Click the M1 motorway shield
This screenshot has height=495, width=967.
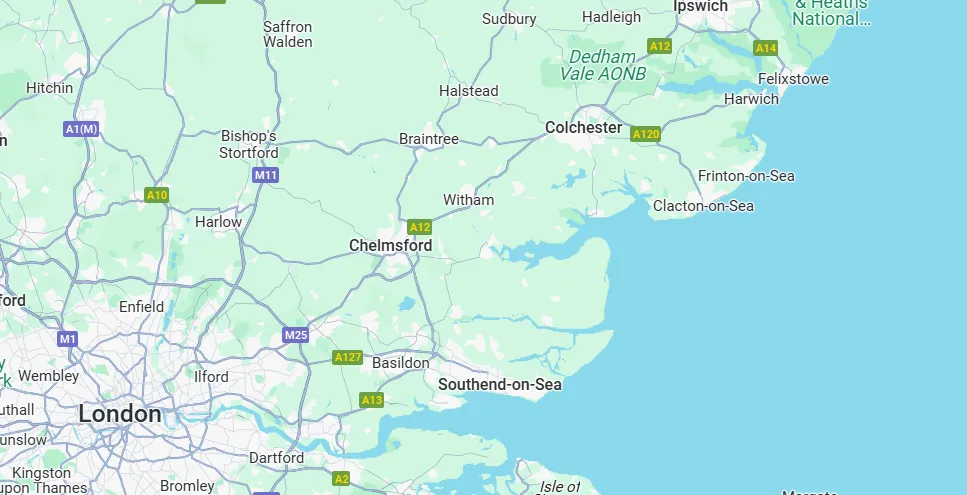click(x=67, y=338)
